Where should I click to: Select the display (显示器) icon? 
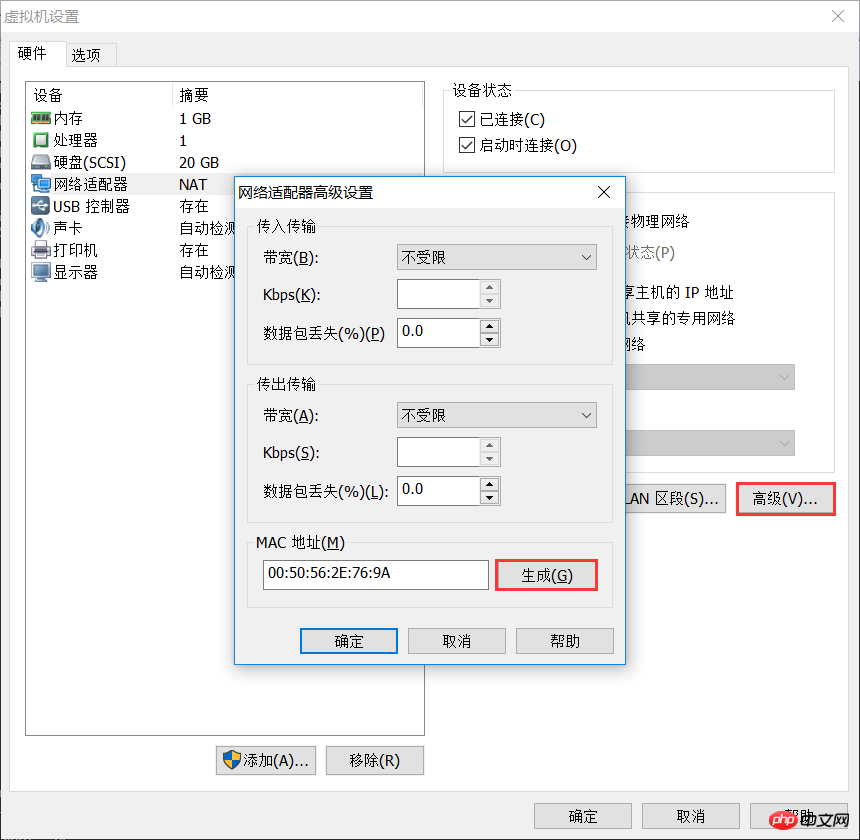coord(41,272)
